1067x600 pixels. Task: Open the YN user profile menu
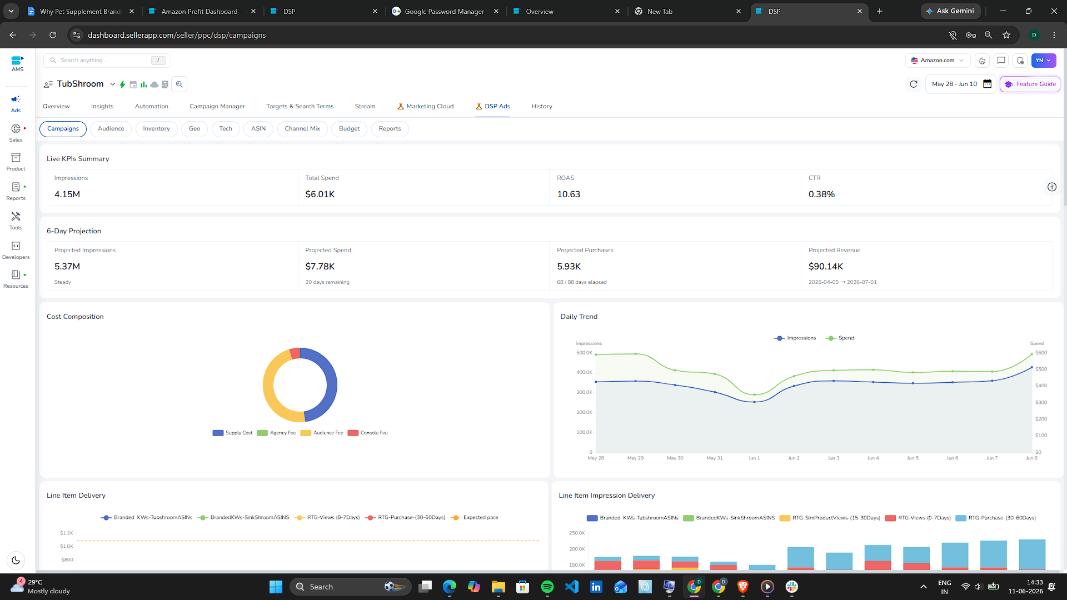click(x=1043, y=61)
